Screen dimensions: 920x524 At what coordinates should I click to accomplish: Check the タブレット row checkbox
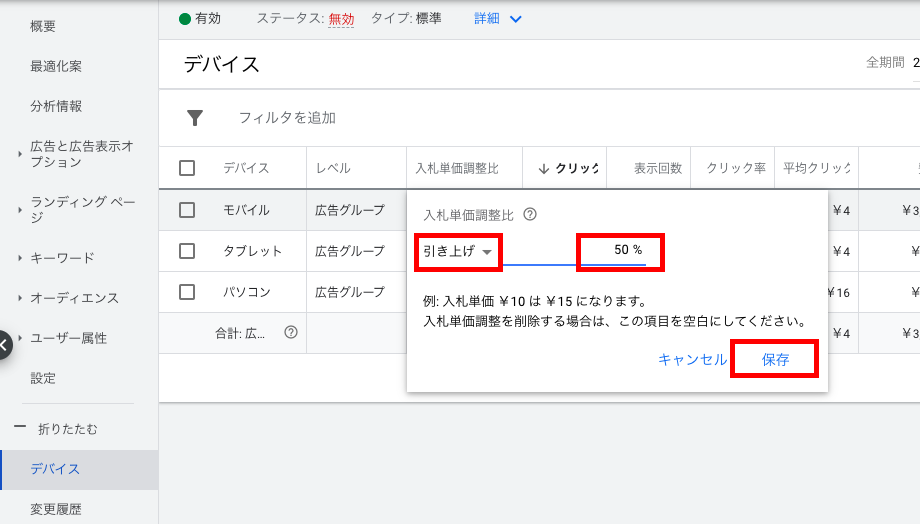click(187, 251)
